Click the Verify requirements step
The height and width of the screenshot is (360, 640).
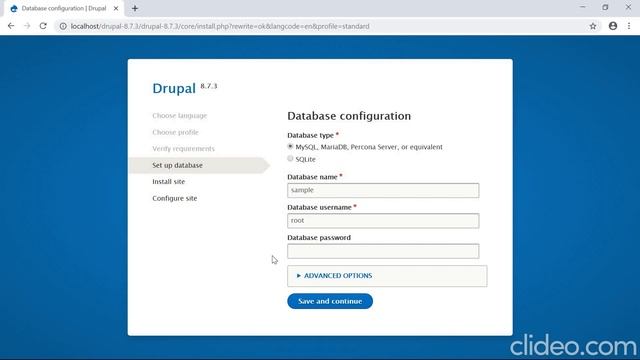[183, 149]
